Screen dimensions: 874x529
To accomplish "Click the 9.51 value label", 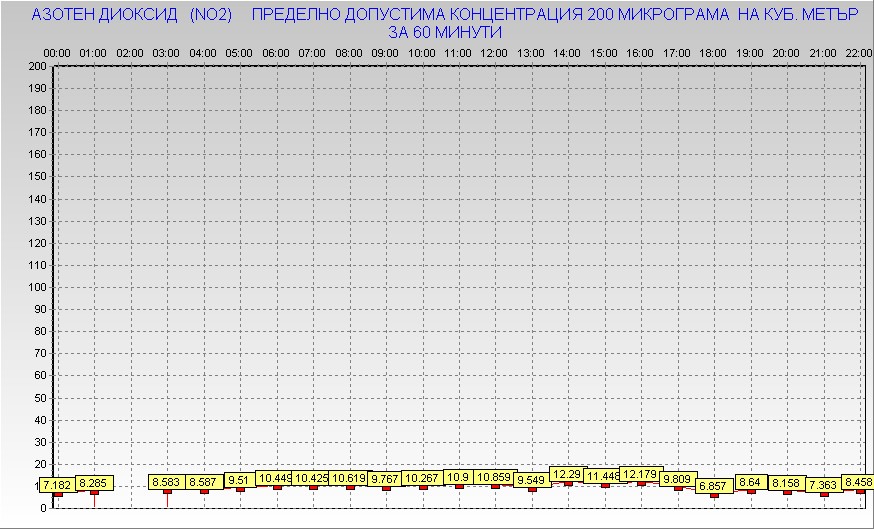I will [x=239, y=480].
